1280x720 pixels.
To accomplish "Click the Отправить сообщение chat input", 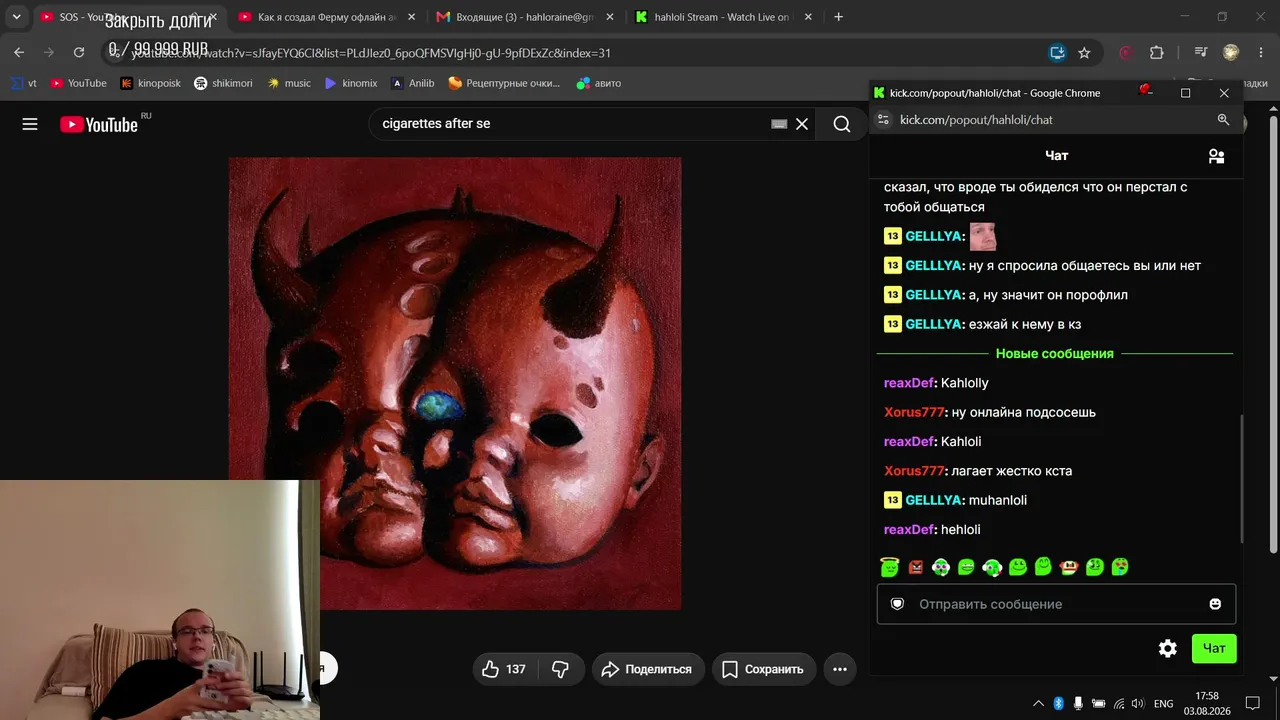I will 1056,604.
